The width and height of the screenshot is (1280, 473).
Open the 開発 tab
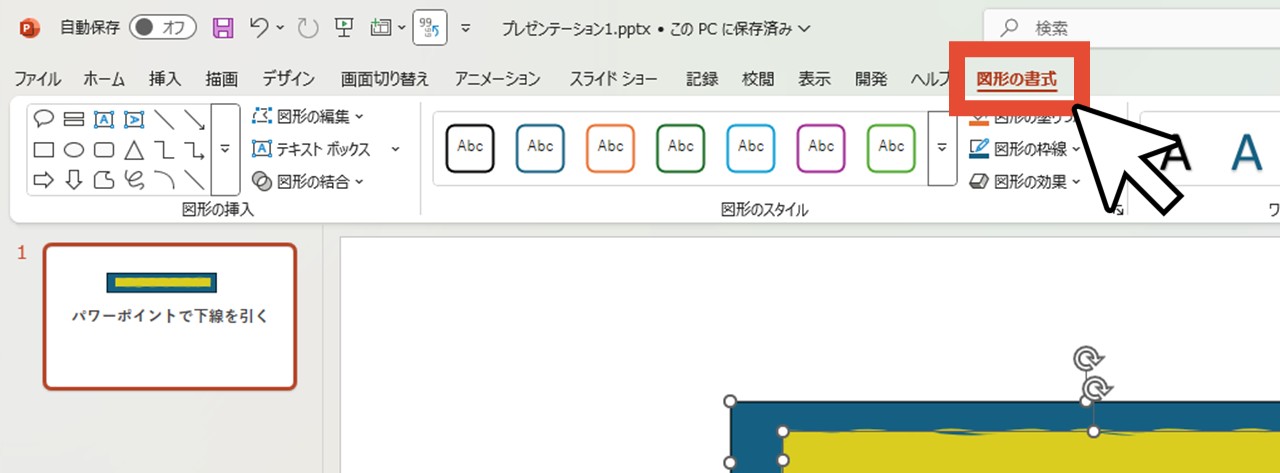point(871,79)
